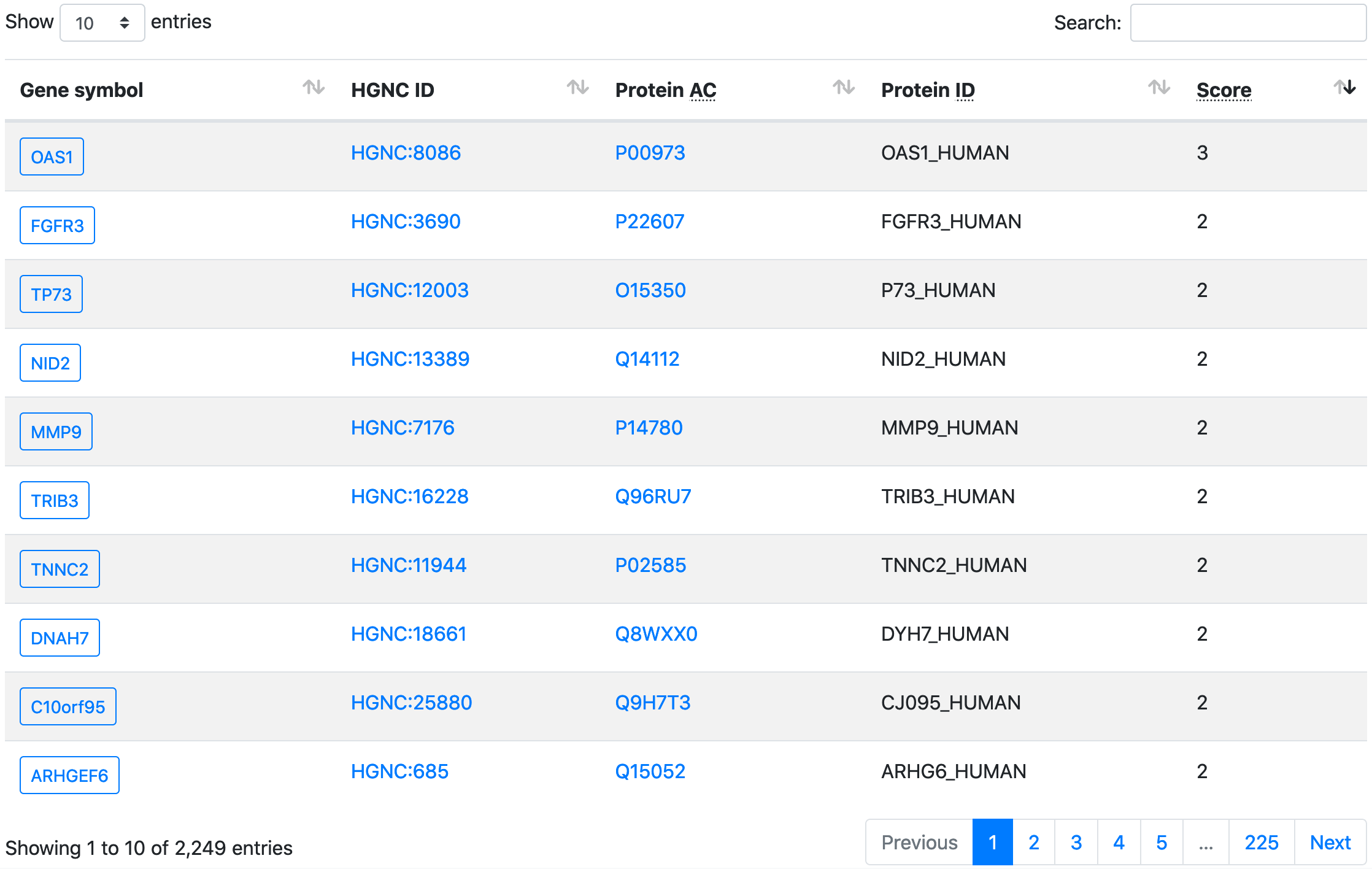Screen dimensions: 1372x869
Task: Click the HGNC ID column header
Action: (x=393, y=90)
